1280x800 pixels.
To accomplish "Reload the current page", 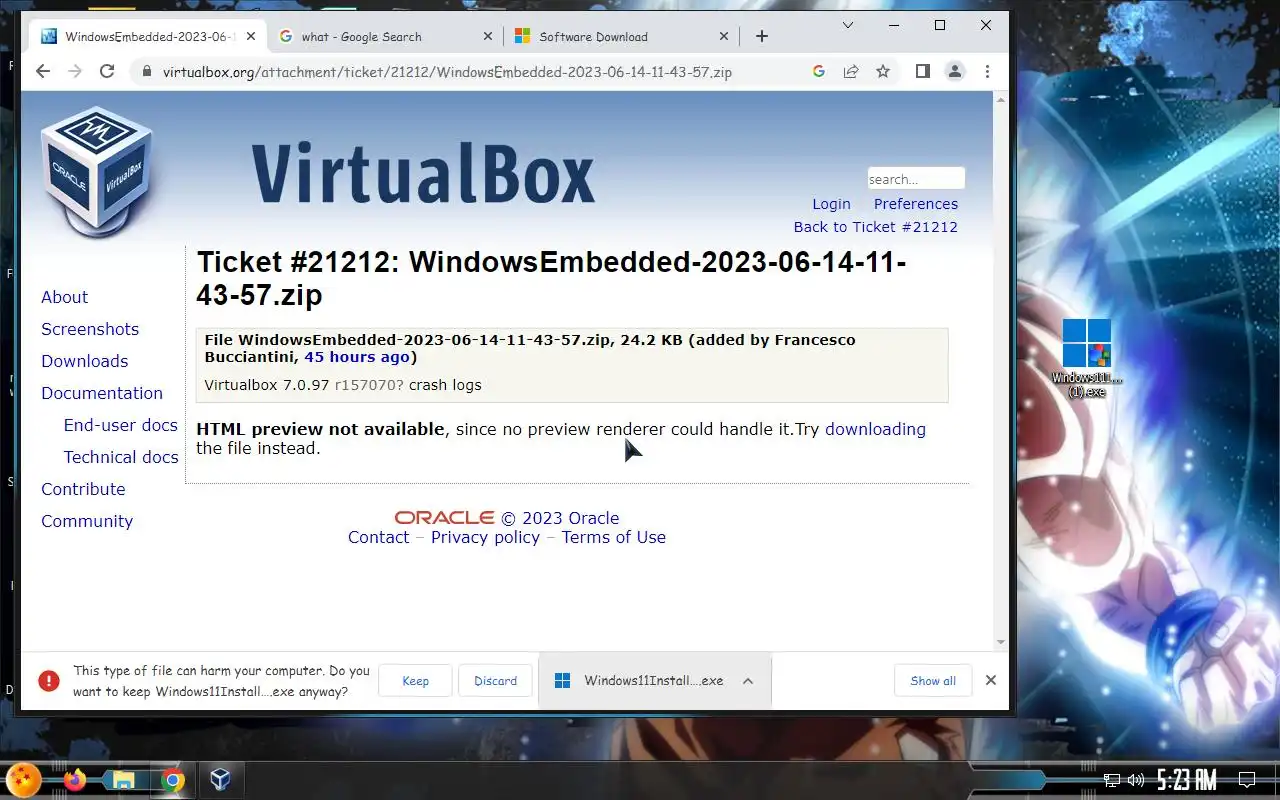I will [x=107, y=72].
